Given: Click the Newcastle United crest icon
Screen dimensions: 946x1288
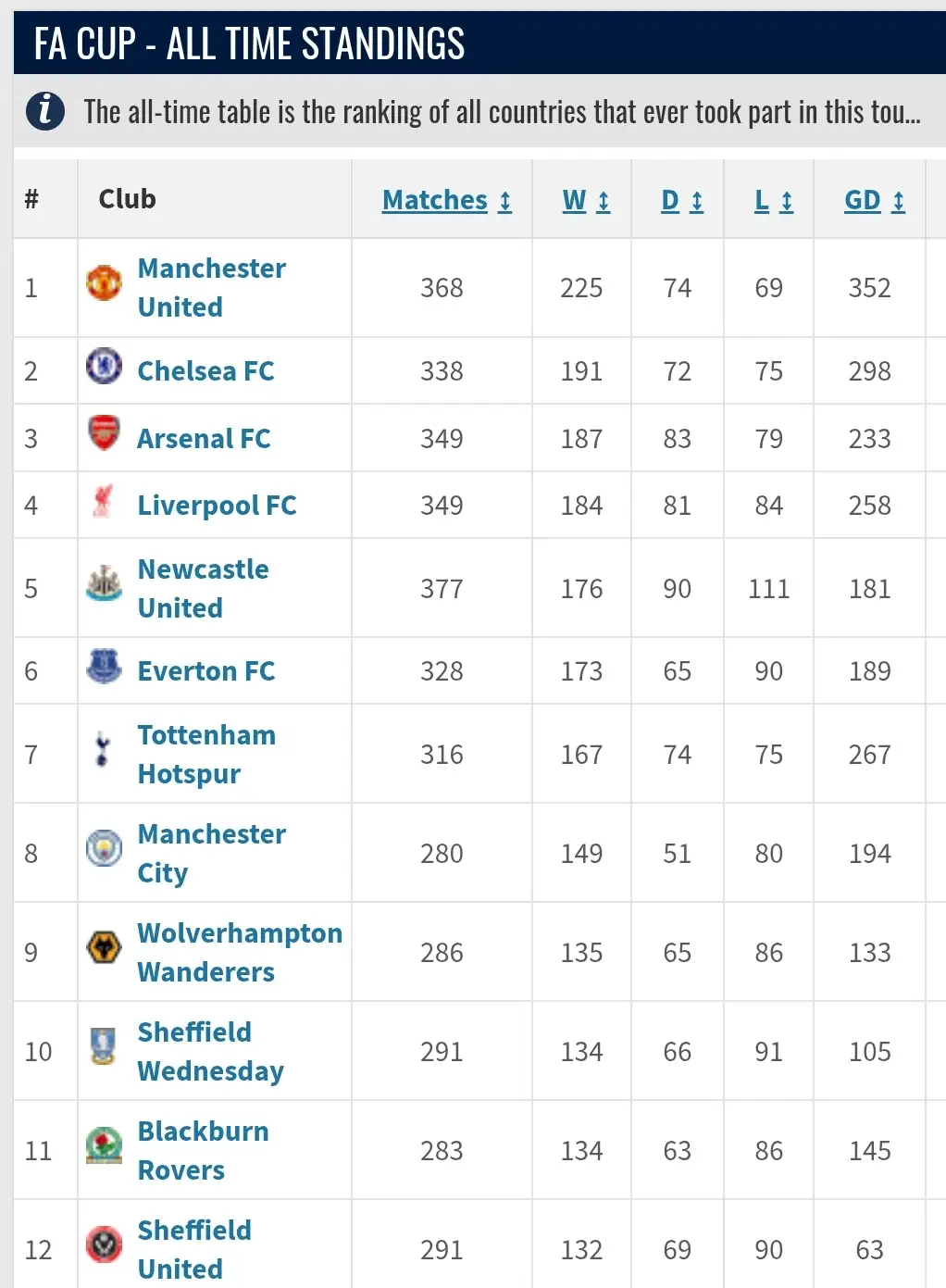Looking at the screenshot, I should [x=104, y=583].
